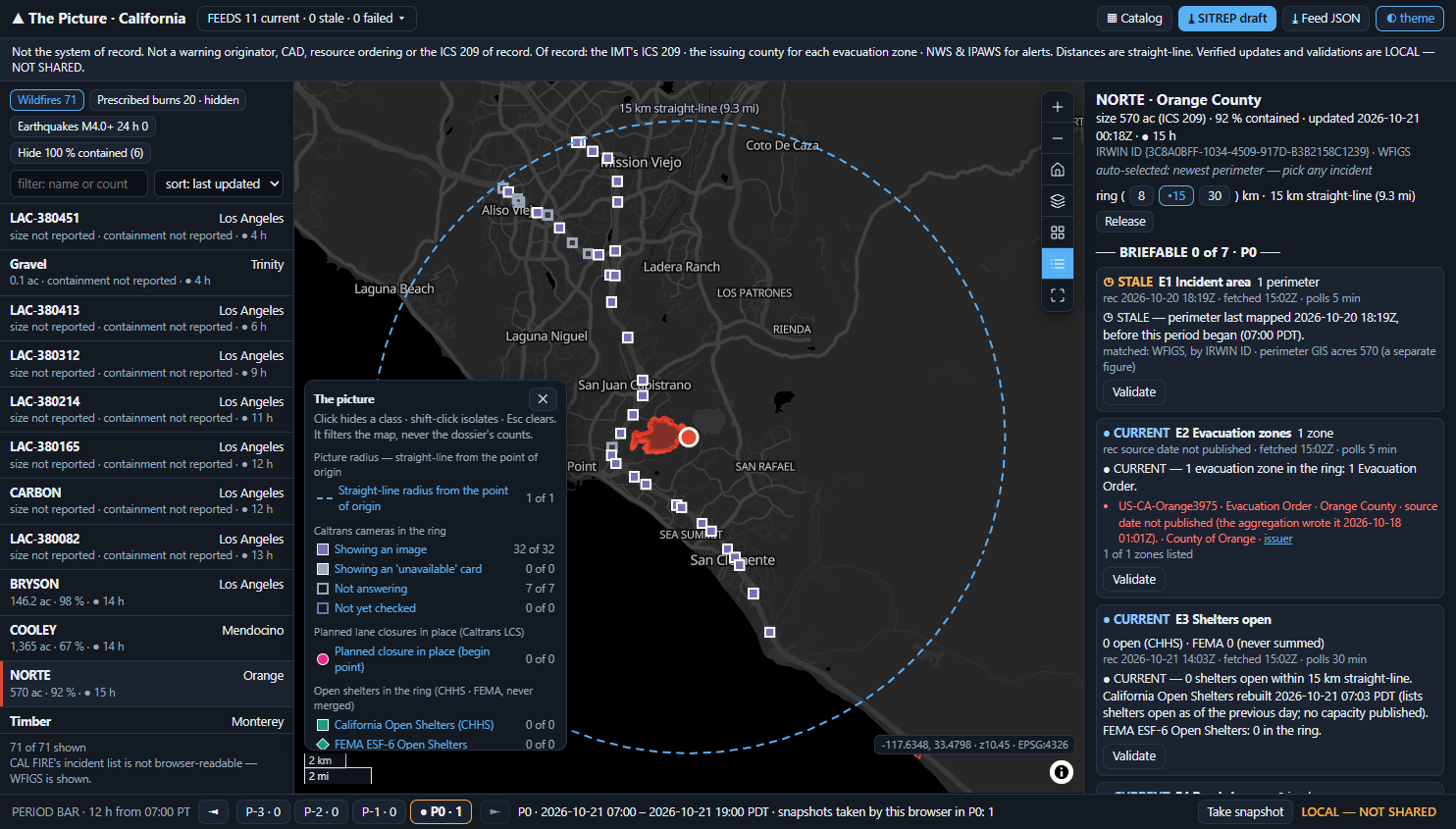Select the 8 km ring radius
1456x829 pixels.
(1141, 196)
